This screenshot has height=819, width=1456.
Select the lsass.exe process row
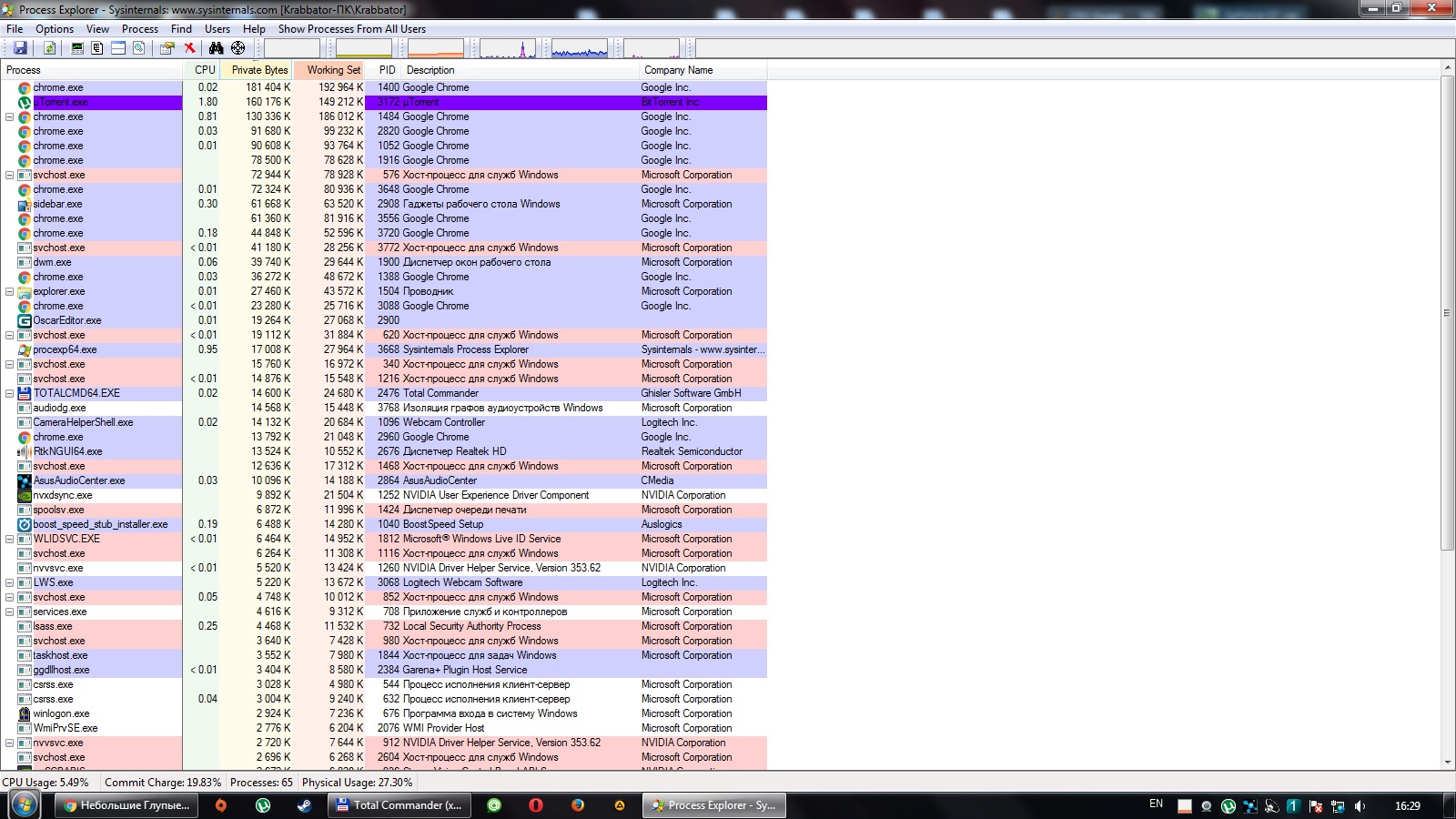coord(383,626)
